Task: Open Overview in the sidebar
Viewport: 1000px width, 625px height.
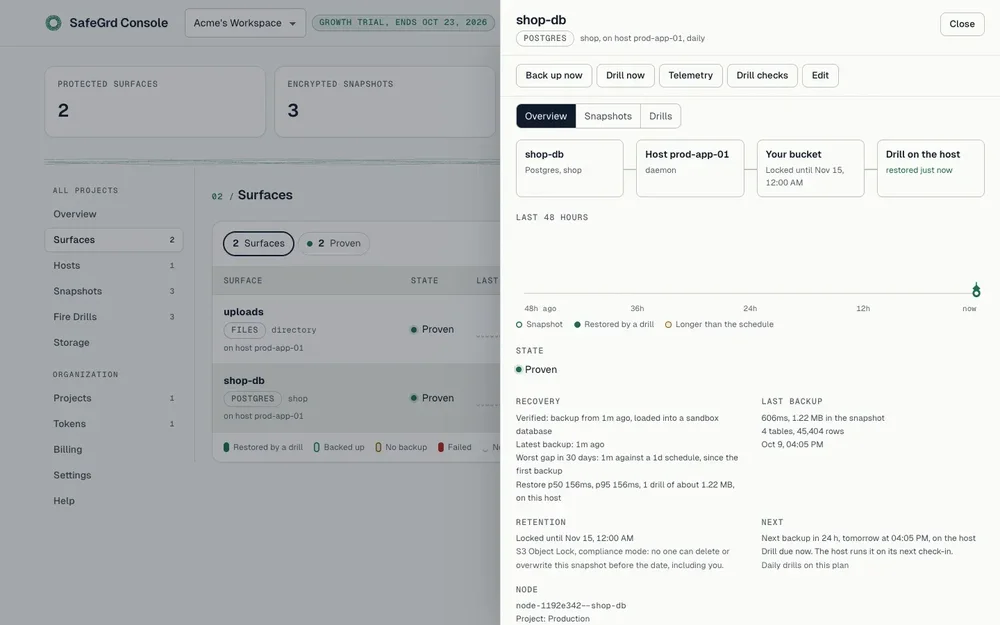Action: click(114, 214)
